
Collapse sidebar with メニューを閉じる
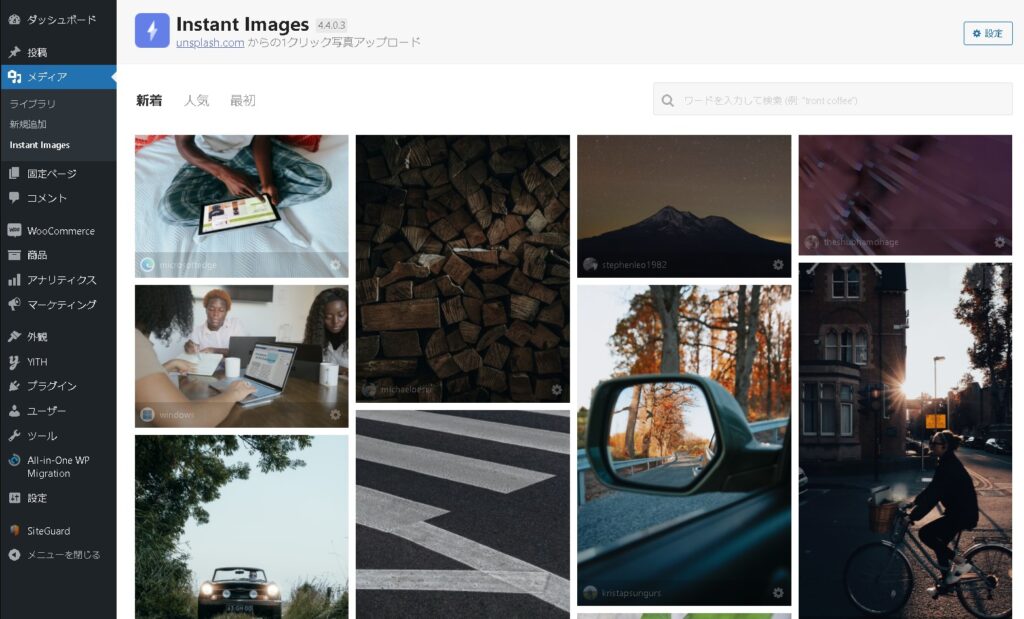63,555
